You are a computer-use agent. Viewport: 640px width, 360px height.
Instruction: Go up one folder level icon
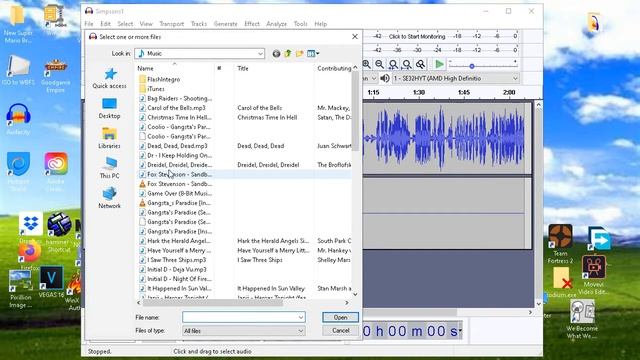tap(288, 53)
